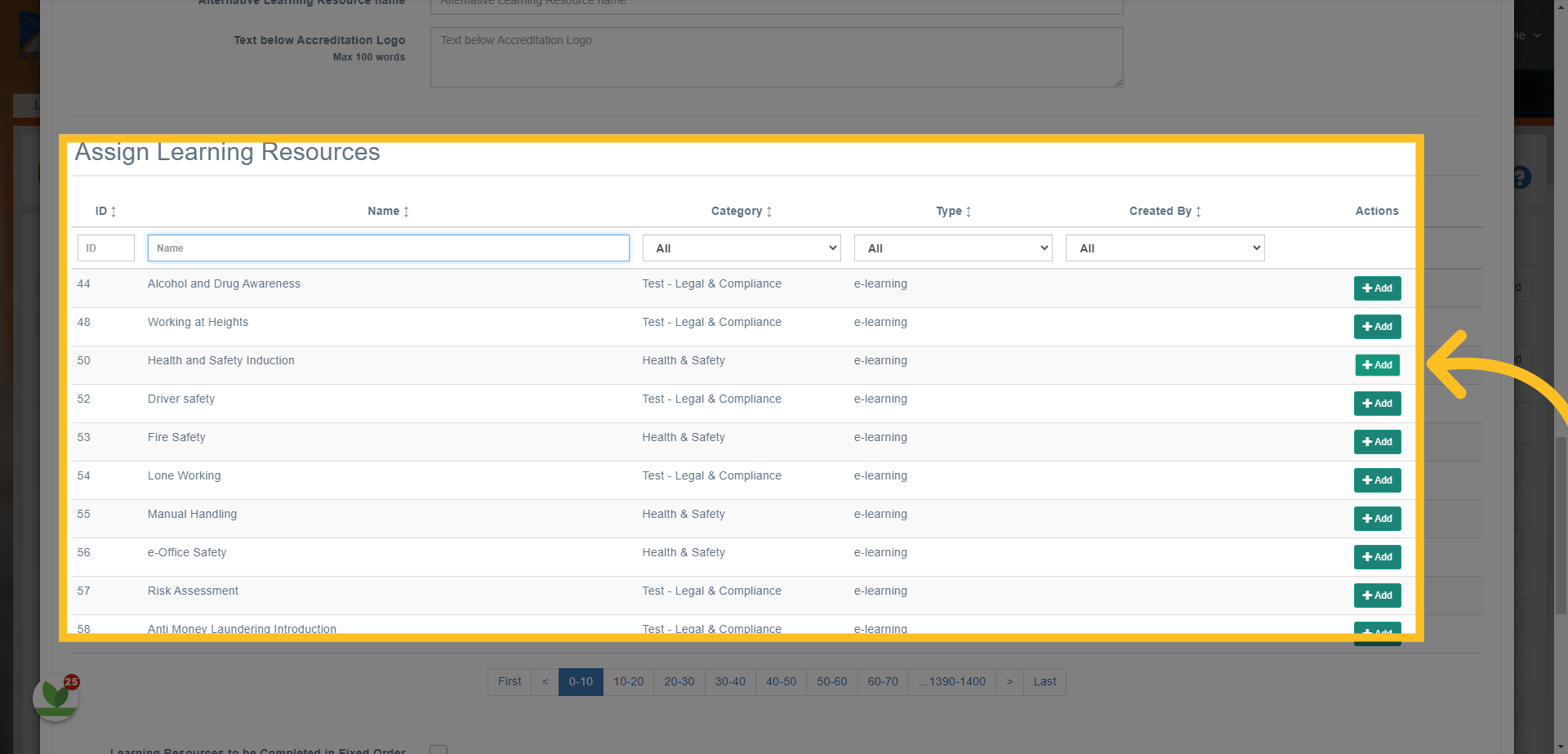Open the Category filter dropdown
Image resolution: width=1568 pixels, height=754 pixels.
pyautogui.click(x=742, y=248)
